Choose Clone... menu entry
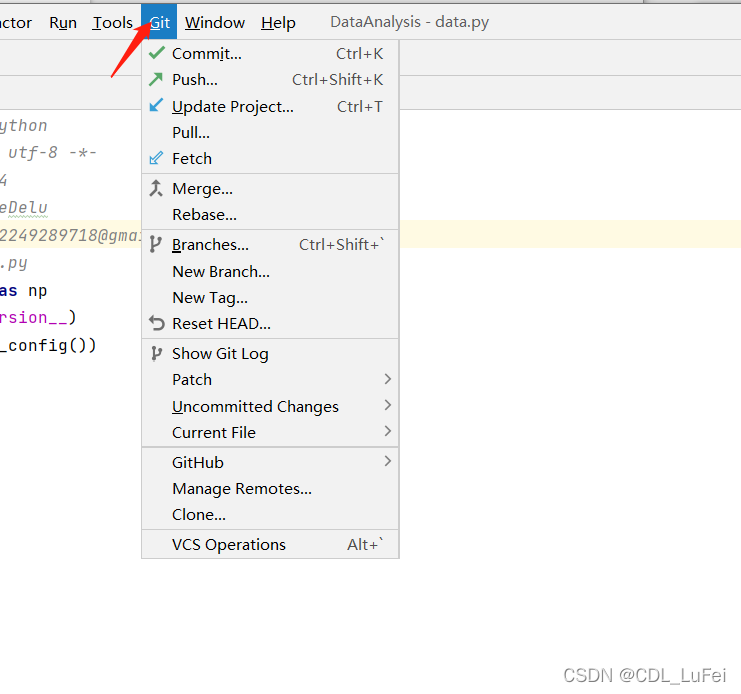 click(270, 514)
